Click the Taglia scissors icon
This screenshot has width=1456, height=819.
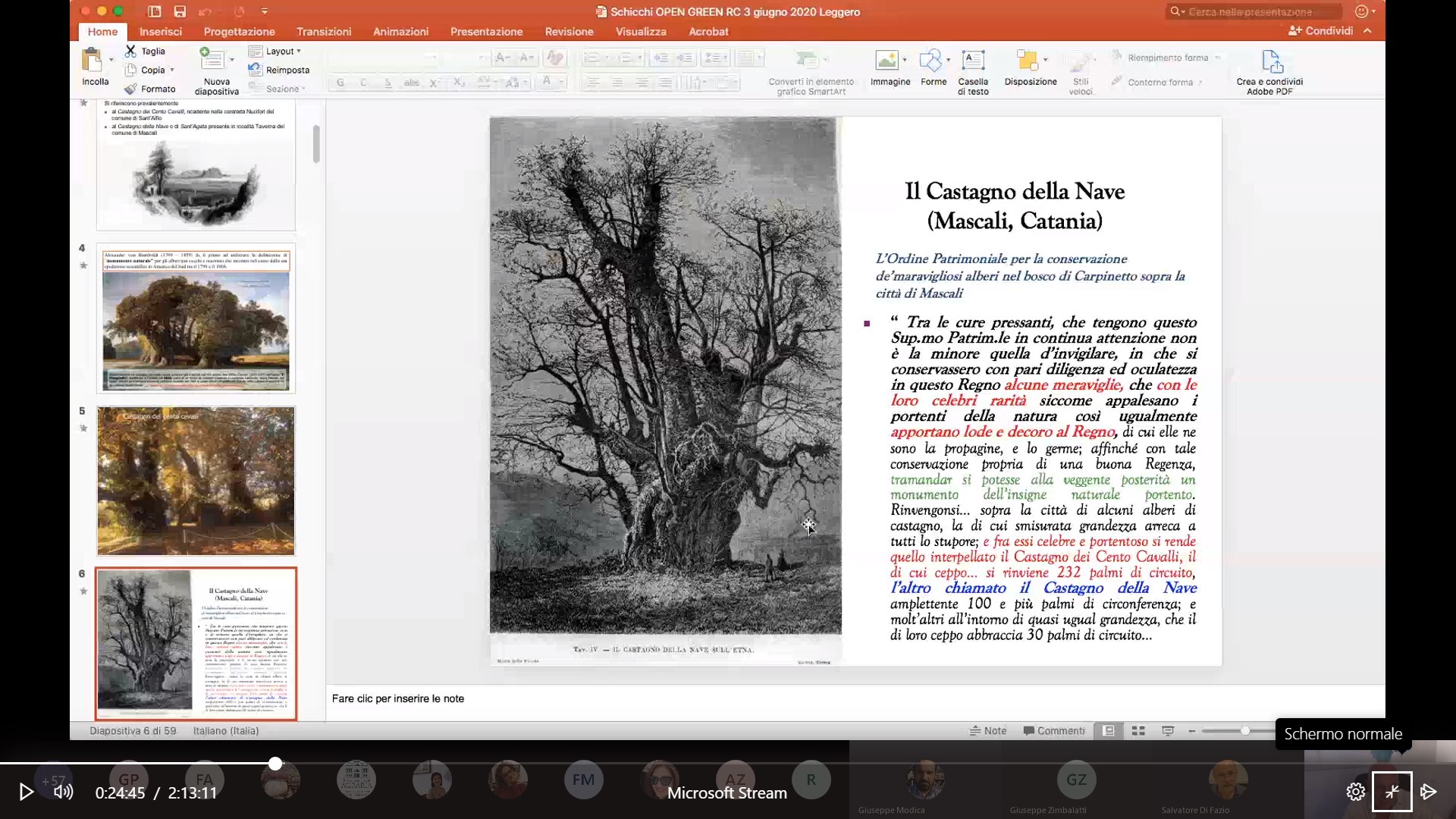coord(131,51)
